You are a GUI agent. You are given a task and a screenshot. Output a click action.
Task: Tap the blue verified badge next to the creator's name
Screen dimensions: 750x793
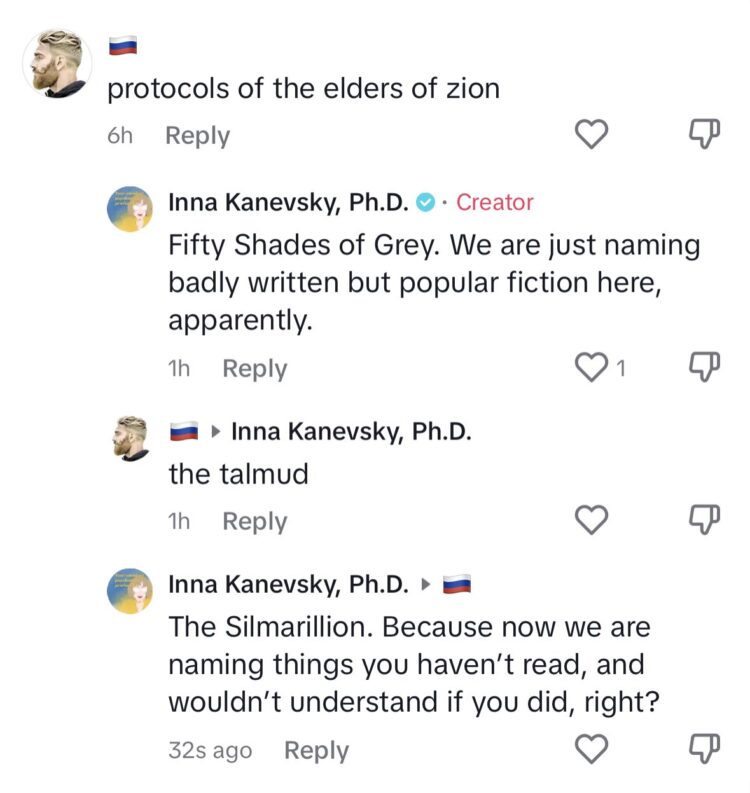(425, 202)
